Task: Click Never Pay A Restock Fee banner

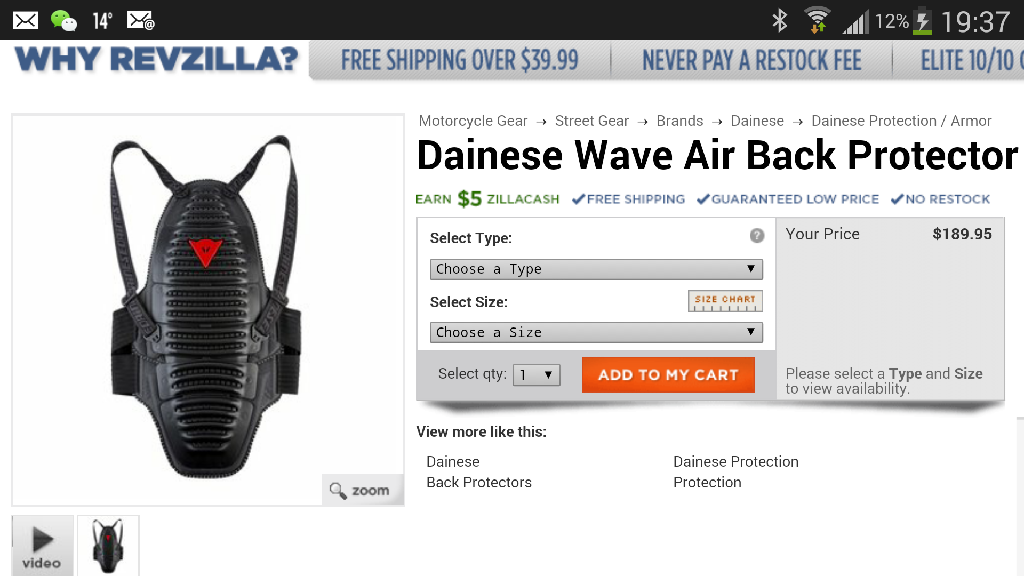Action: (x=752, y=60)
